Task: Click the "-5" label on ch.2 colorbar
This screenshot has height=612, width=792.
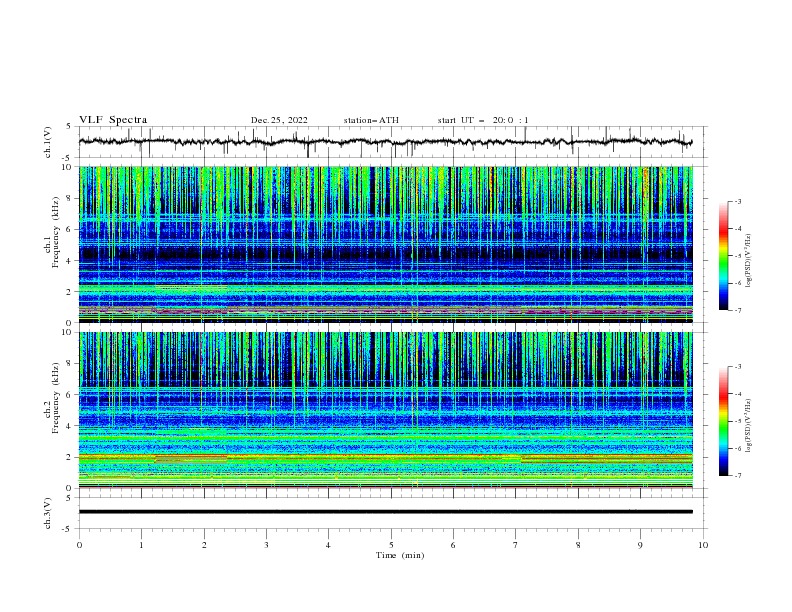Action: click(x=737, y=421)
